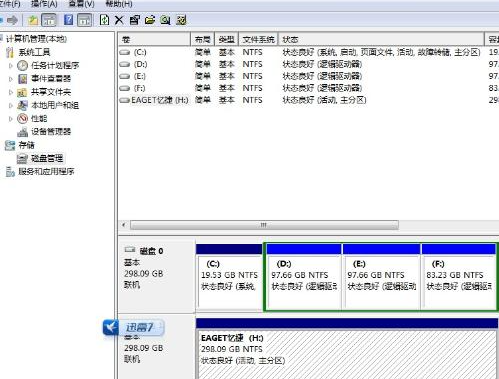Image resolution: width=499 pixels, height=379 pixels.
Task: Open help via the blue question icon
Action: click(68, 20)
